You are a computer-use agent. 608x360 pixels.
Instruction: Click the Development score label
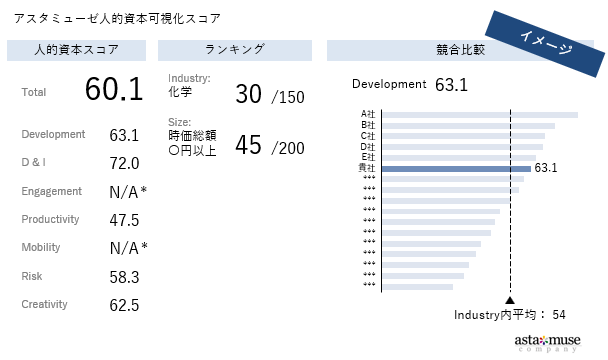(x=53, y=134)
